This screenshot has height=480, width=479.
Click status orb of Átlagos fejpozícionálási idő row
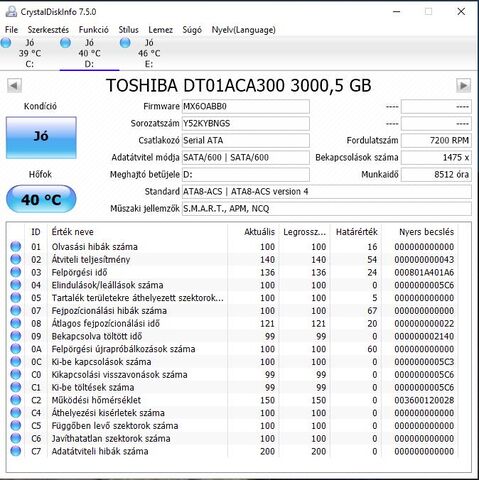(x=16, y=323)
